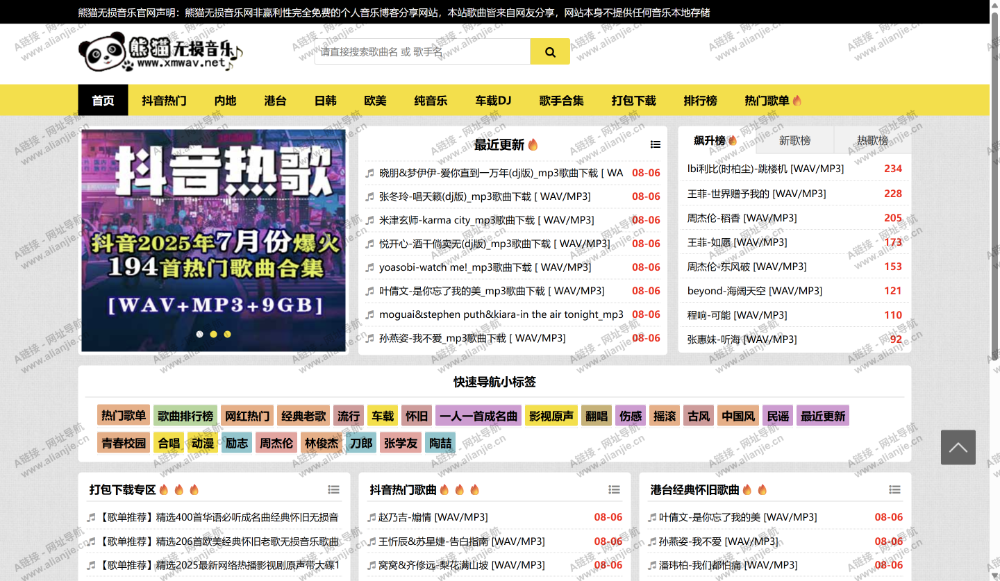Click the yellow search magnifier button
This screenshot has width=1000, height=581.
(x=550, y=52)
